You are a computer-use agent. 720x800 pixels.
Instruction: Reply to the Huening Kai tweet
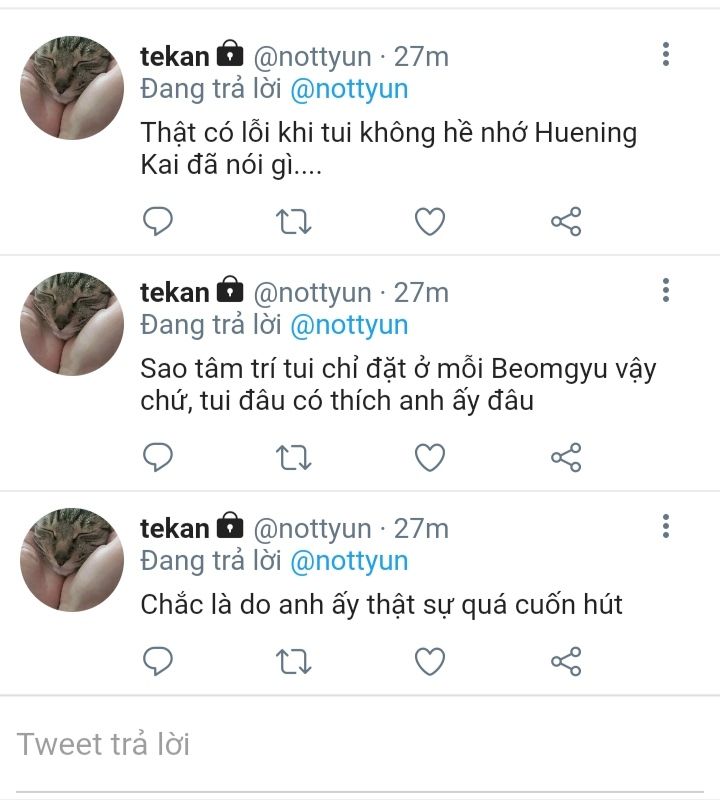coord(158,221)
